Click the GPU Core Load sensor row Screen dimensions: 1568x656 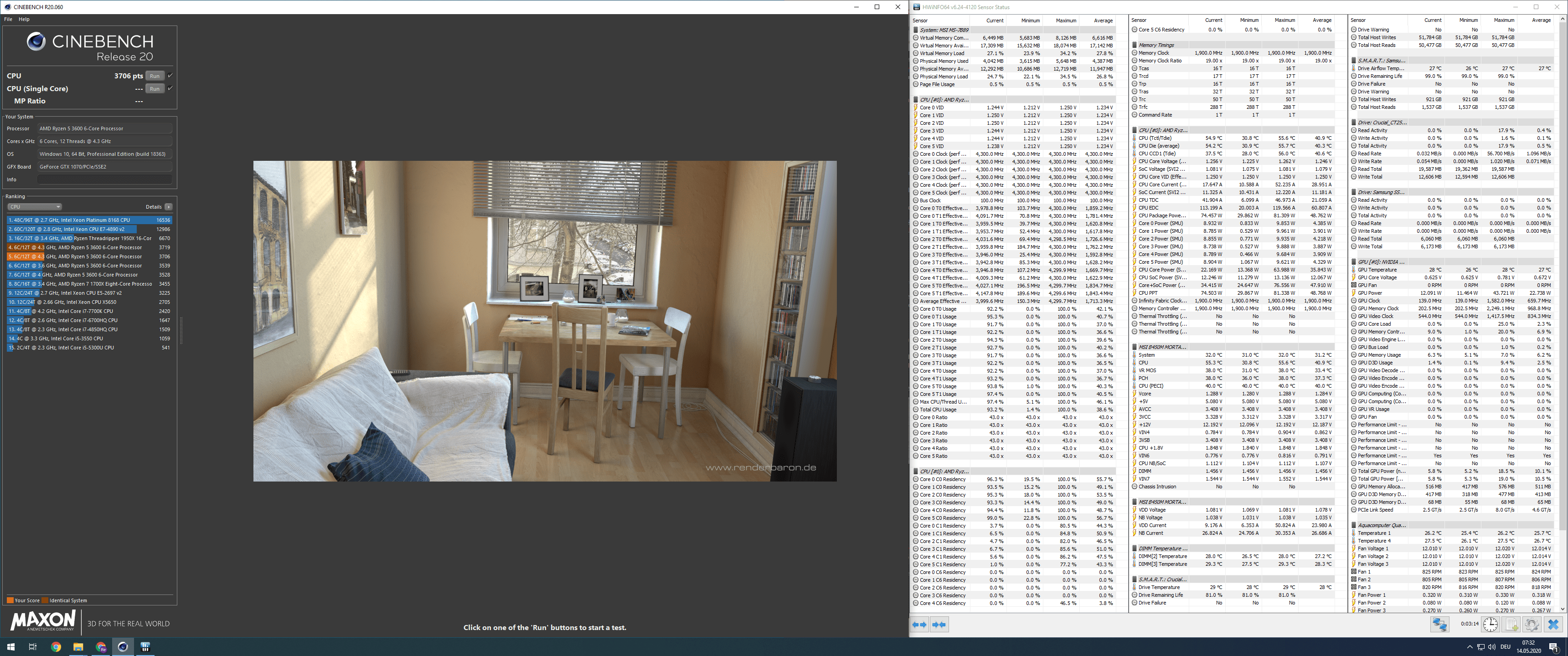click(x=1452, y=324)
